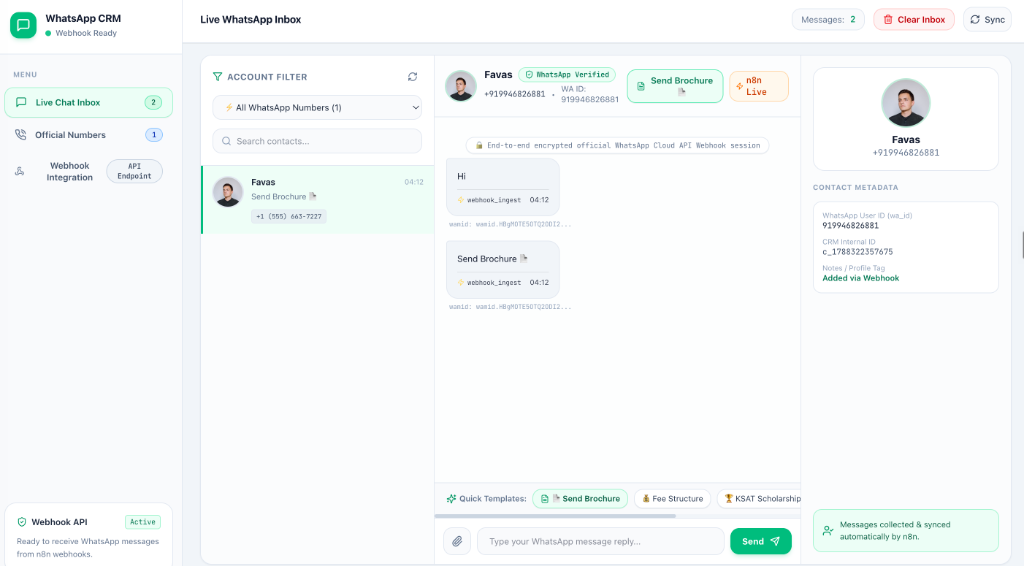Viewport: 1024px width, 566px height.
Task: Click the document icon in header Send Brochure
Action: (641, 86)
